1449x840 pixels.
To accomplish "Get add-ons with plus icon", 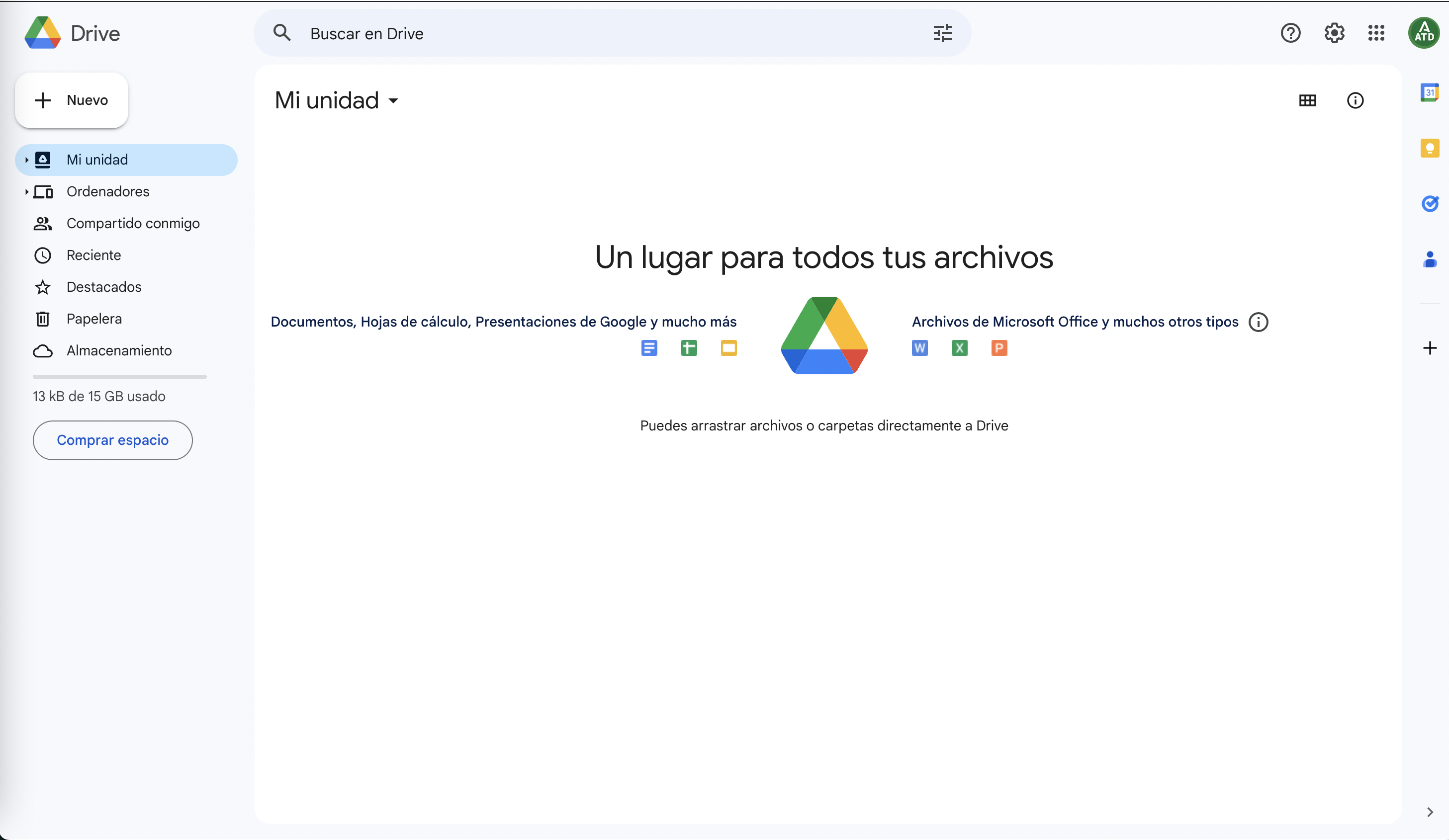I will click(1430, 348).
